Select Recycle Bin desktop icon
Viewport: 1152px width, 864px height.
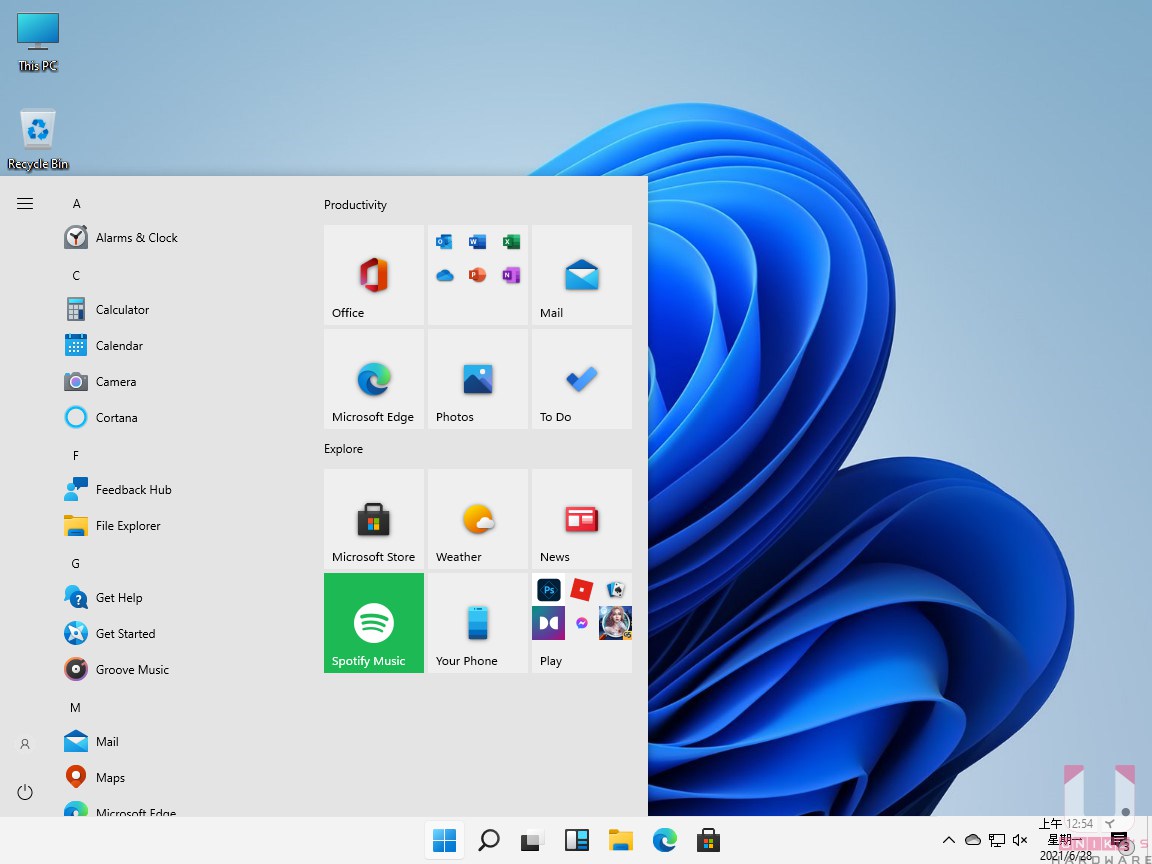coord(37,140)
